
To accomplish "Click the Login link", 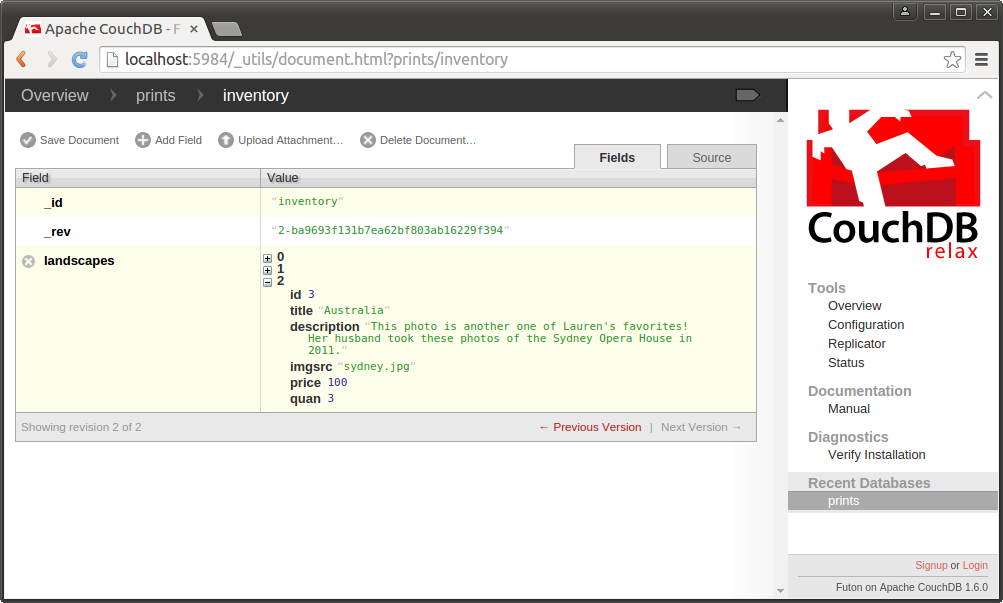I will click(975, 565).
